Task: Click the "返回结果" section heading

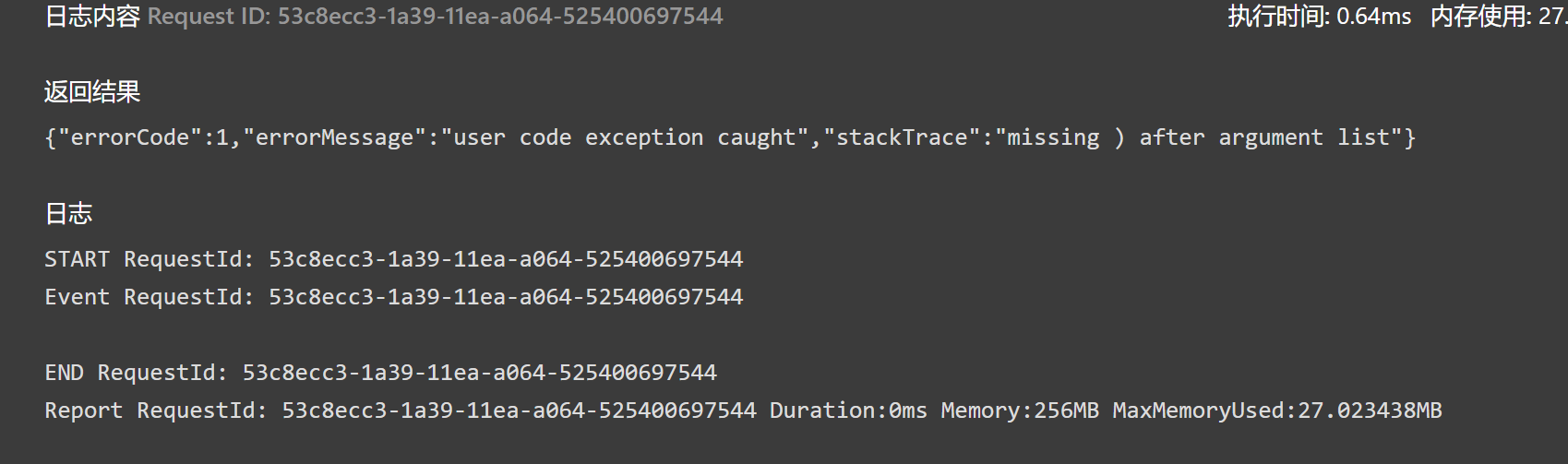Action: coord(92,91)
